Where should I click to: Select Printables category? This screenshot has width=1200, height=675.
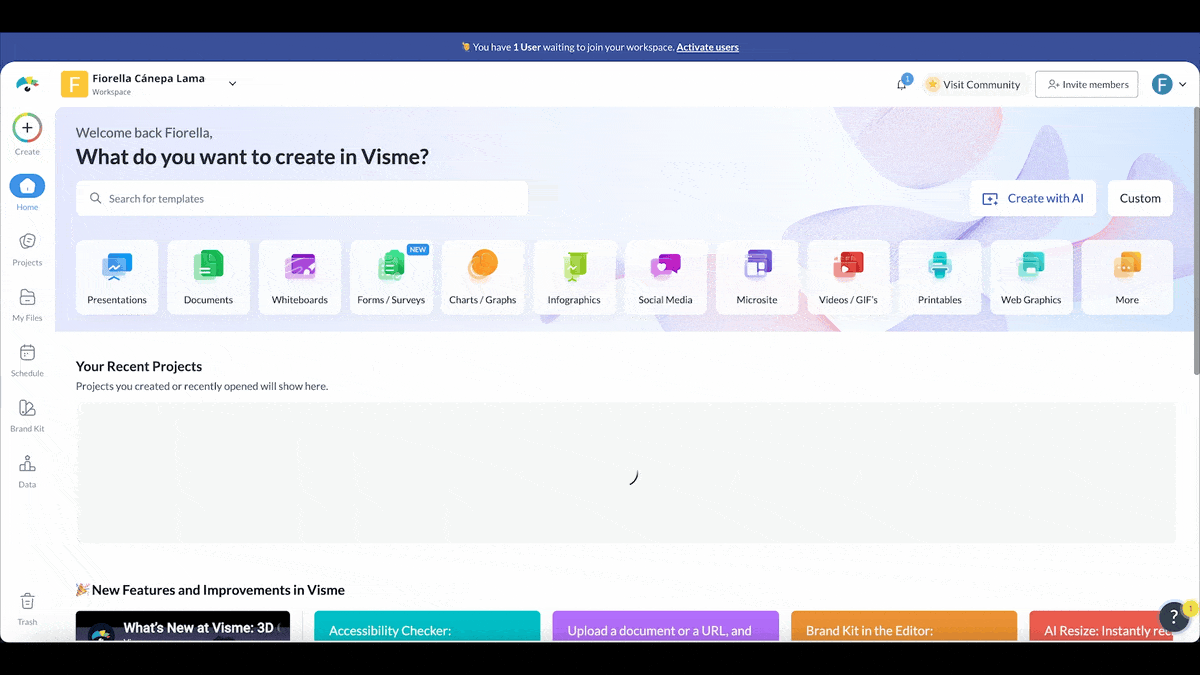click(x=940, y=277)
